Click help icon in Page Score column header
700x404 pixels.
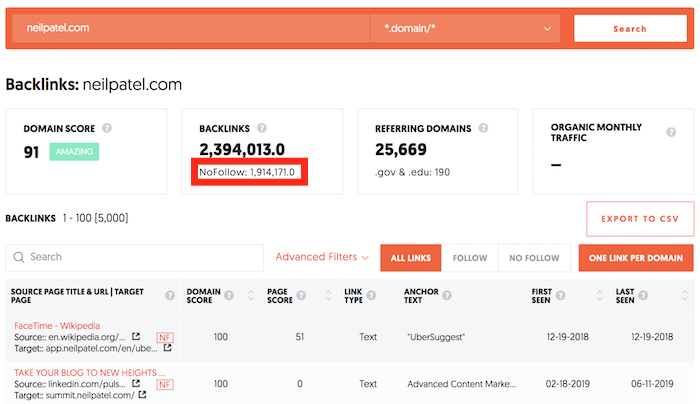coord(301,296)
